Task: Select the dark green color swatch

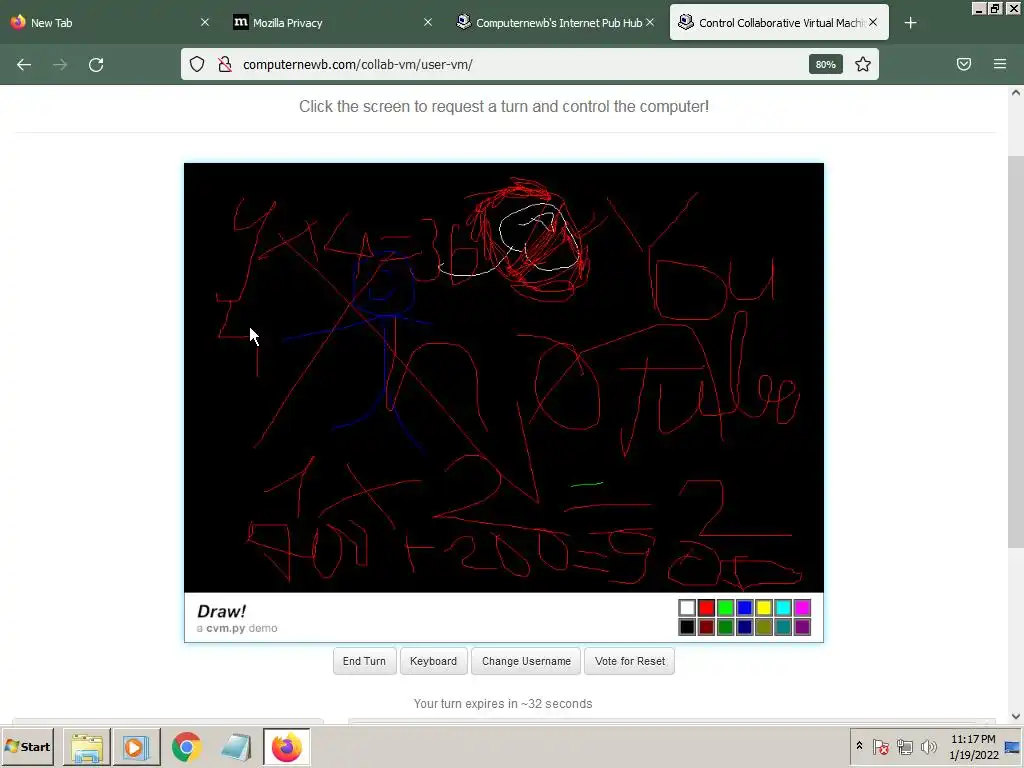Action: [726, 627]
